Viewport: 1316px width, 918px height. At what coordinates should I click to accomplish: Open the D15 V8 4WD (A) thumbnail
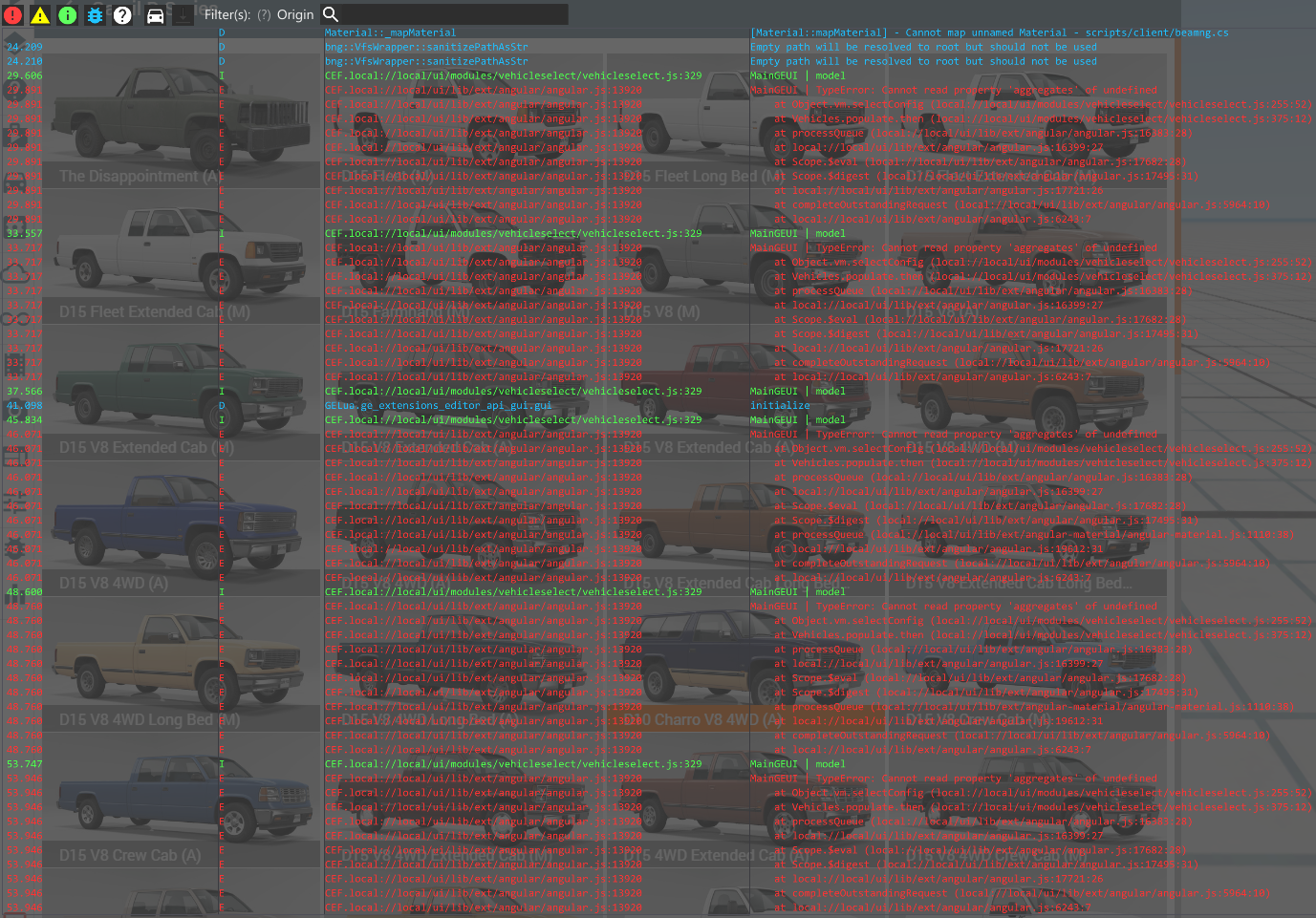click(182, 528)
